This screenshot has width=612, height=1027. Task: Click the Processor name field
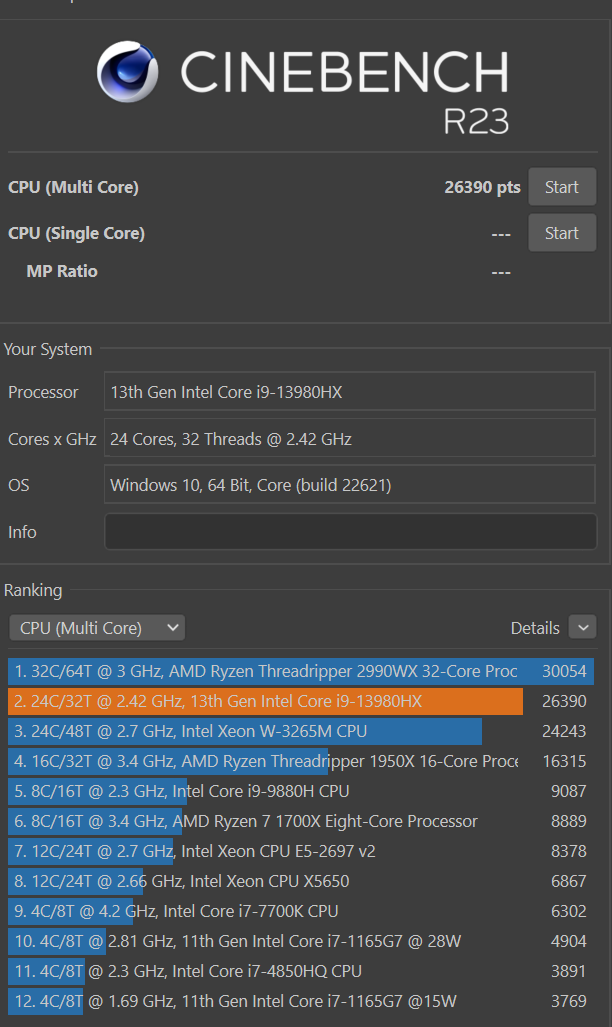point(349,392)
